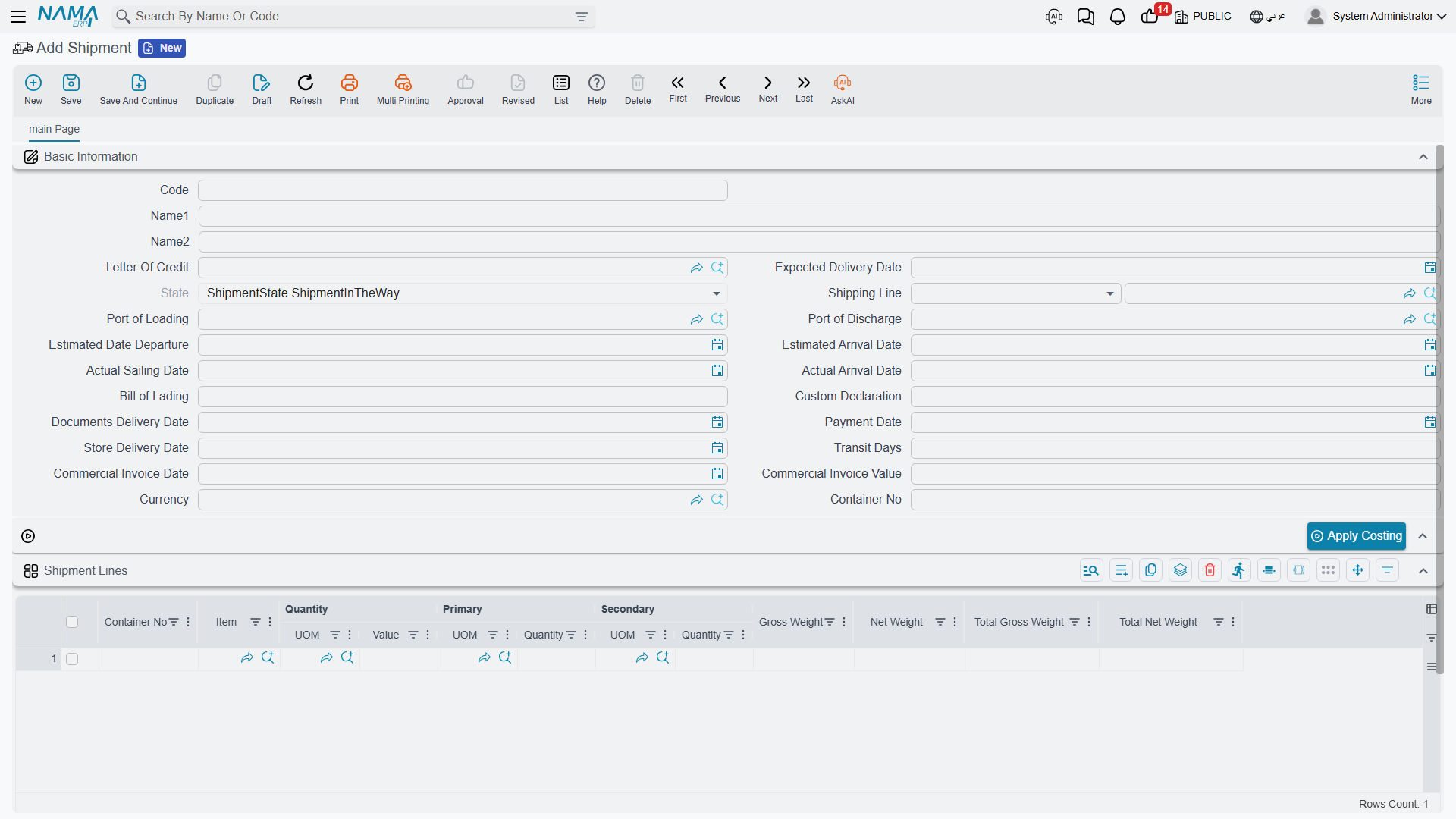This screenshot has height=819, width=1456.
Task: Click the page vertical scrollbar
Action: (1440, 409)
